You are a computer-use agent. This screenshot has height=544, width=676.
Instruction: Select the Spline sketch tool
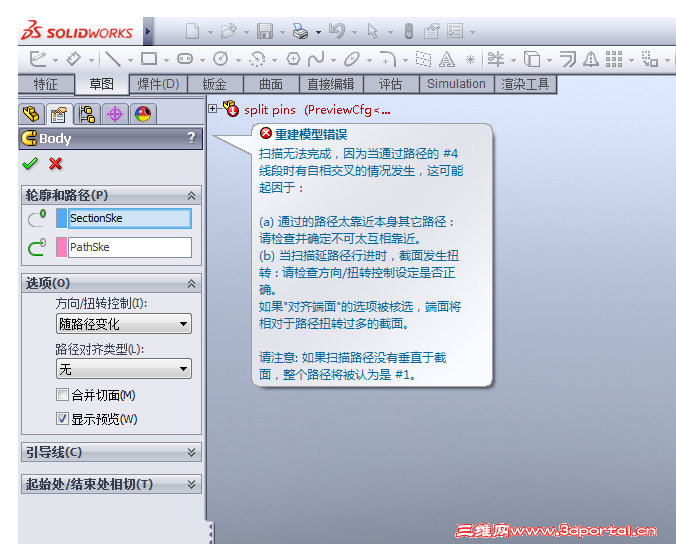pos(316,59)
